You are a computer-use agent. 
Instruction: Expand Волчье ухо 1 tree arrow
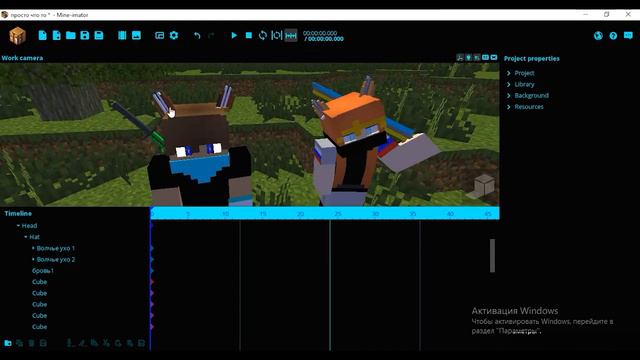click(x=33, y=248)
